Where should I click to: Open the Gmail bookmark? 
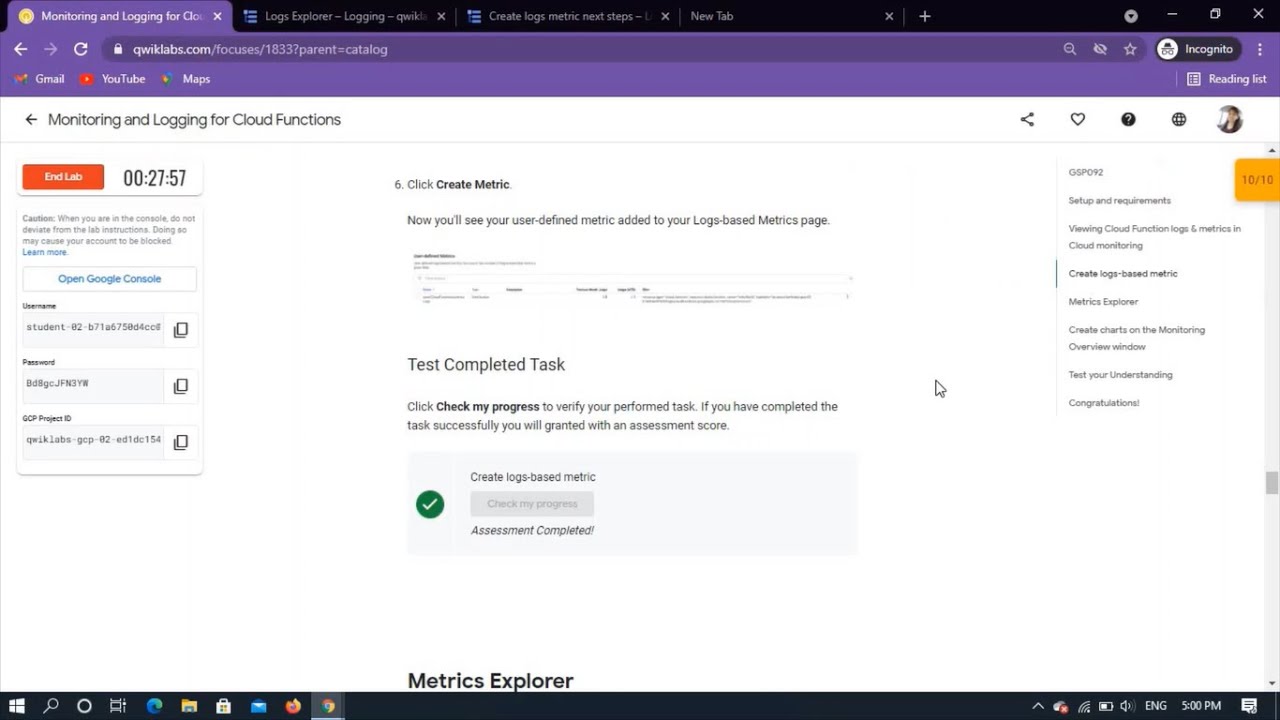(x=40, y=79)
